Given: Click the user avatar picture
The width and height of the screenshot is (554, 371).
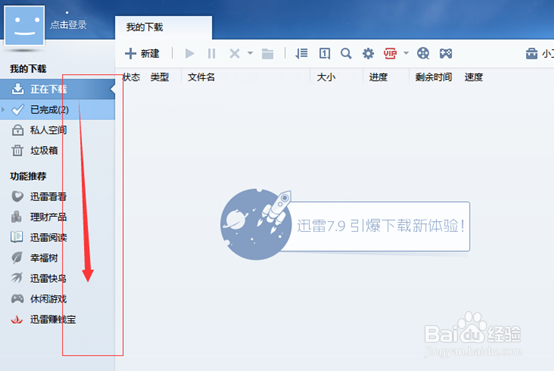Looking at the screenshot, I should point(24,25).
